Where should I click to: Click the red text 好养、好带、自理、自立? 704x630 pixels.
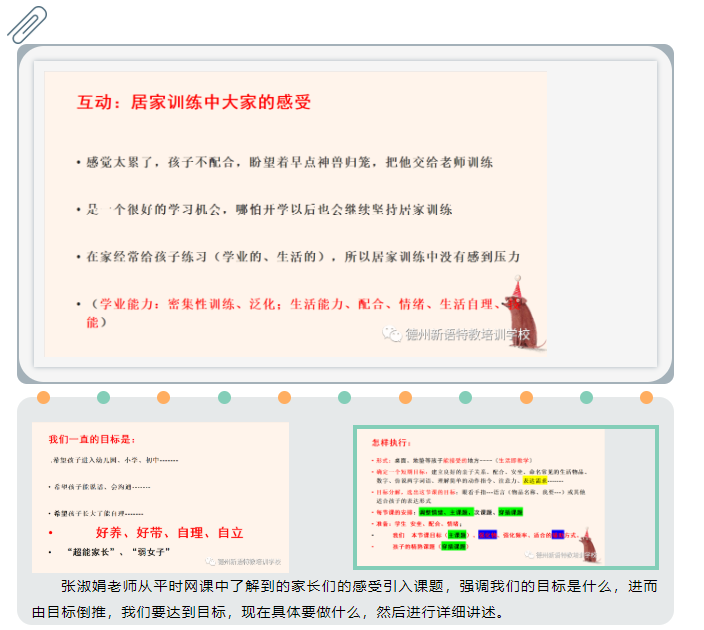pos(169,533)
